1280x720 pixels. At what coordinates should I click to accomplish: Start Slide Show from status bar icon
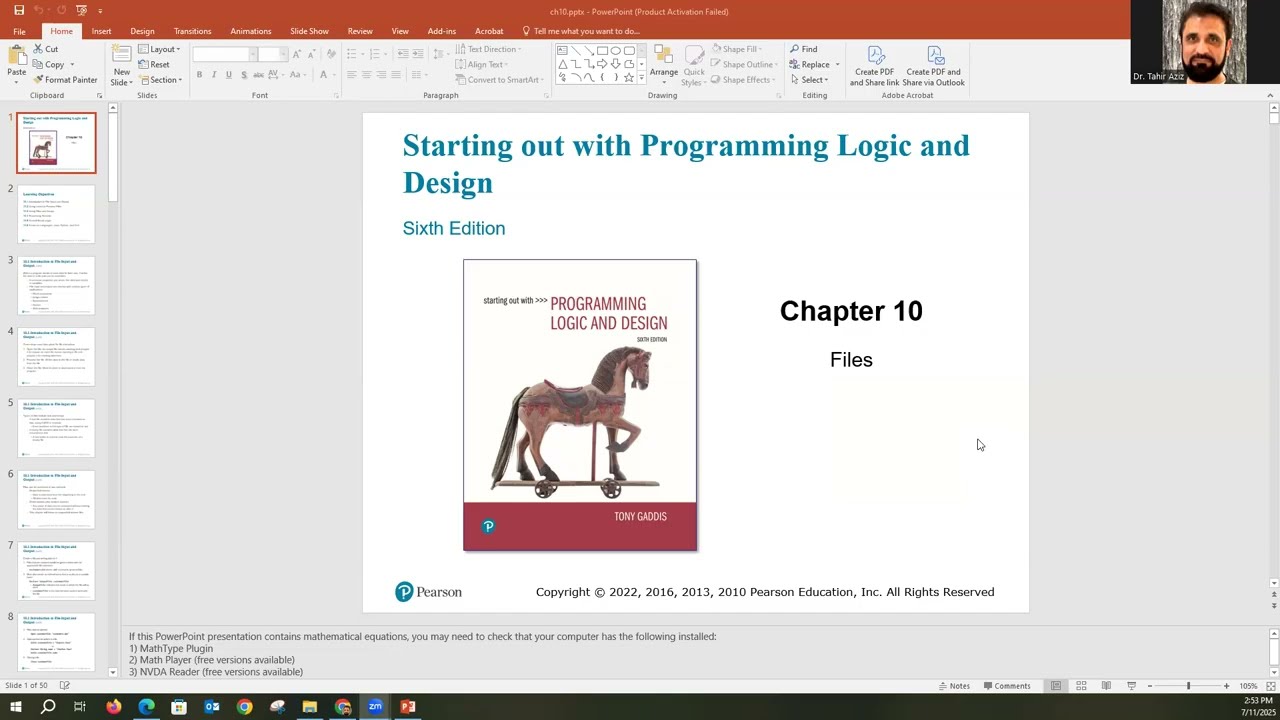pos(1131,686)
